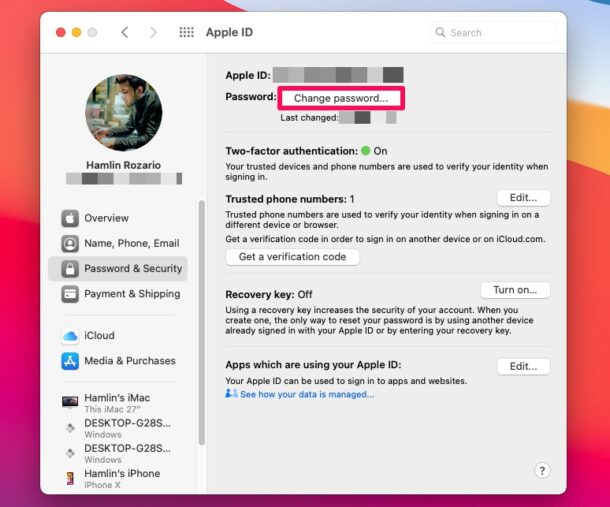Turn on the recovery key
Image resolution: width=610 pixels, height=507 pixels.
(x=515, y=290)
